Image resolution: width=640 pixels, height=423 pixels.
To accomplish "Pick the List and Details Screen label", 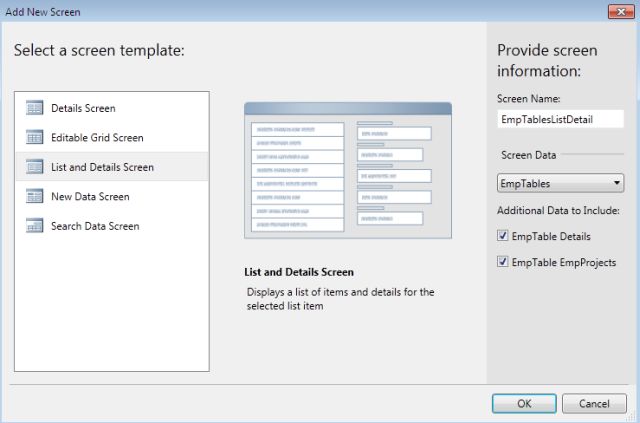I will pos(102,167).
